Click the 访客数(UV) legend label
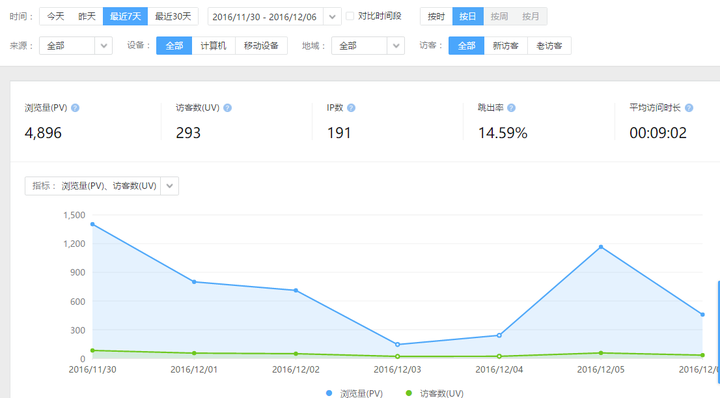 tap(442, 393)
